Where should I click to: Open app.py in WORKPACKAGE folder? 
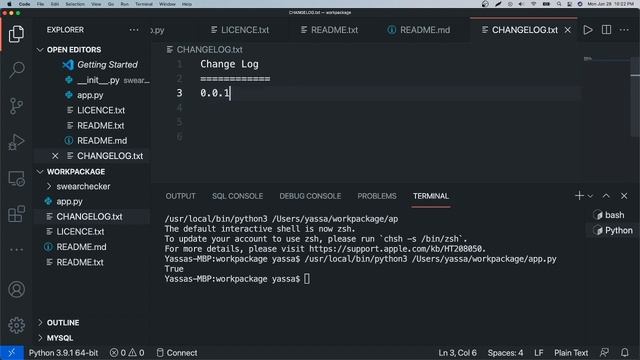point(69,202)
